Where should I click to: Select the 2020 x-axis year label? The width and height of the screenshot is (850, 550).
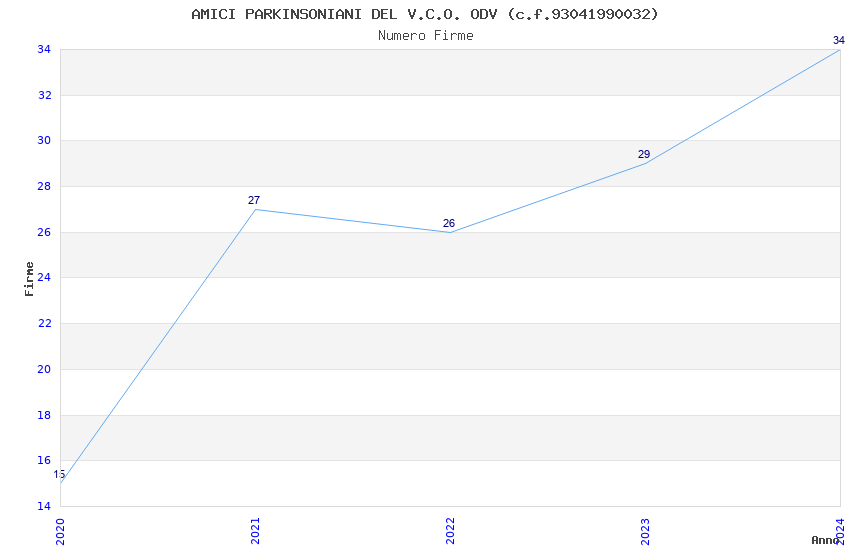(60, 532)
